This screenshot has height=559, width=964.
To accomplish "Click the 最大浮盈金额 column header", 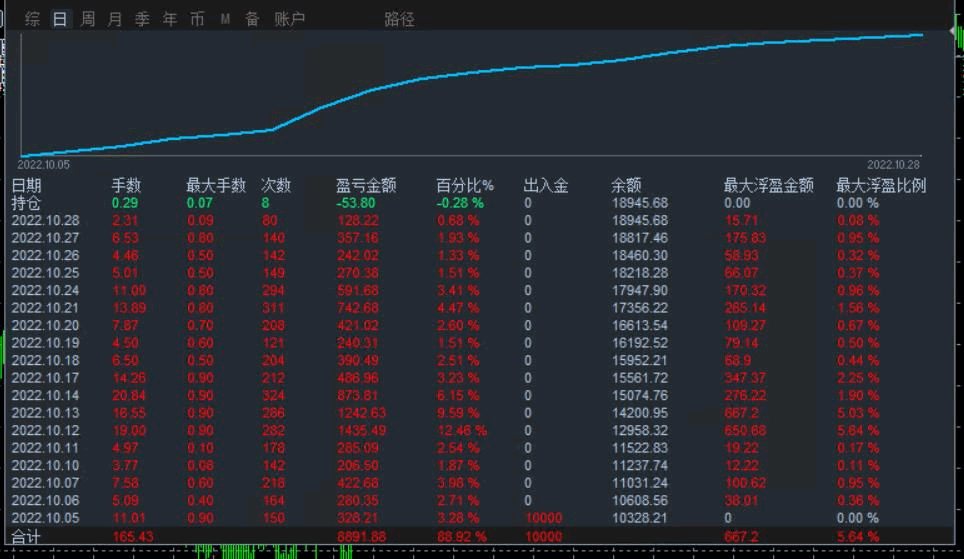I will click(768, 185).
